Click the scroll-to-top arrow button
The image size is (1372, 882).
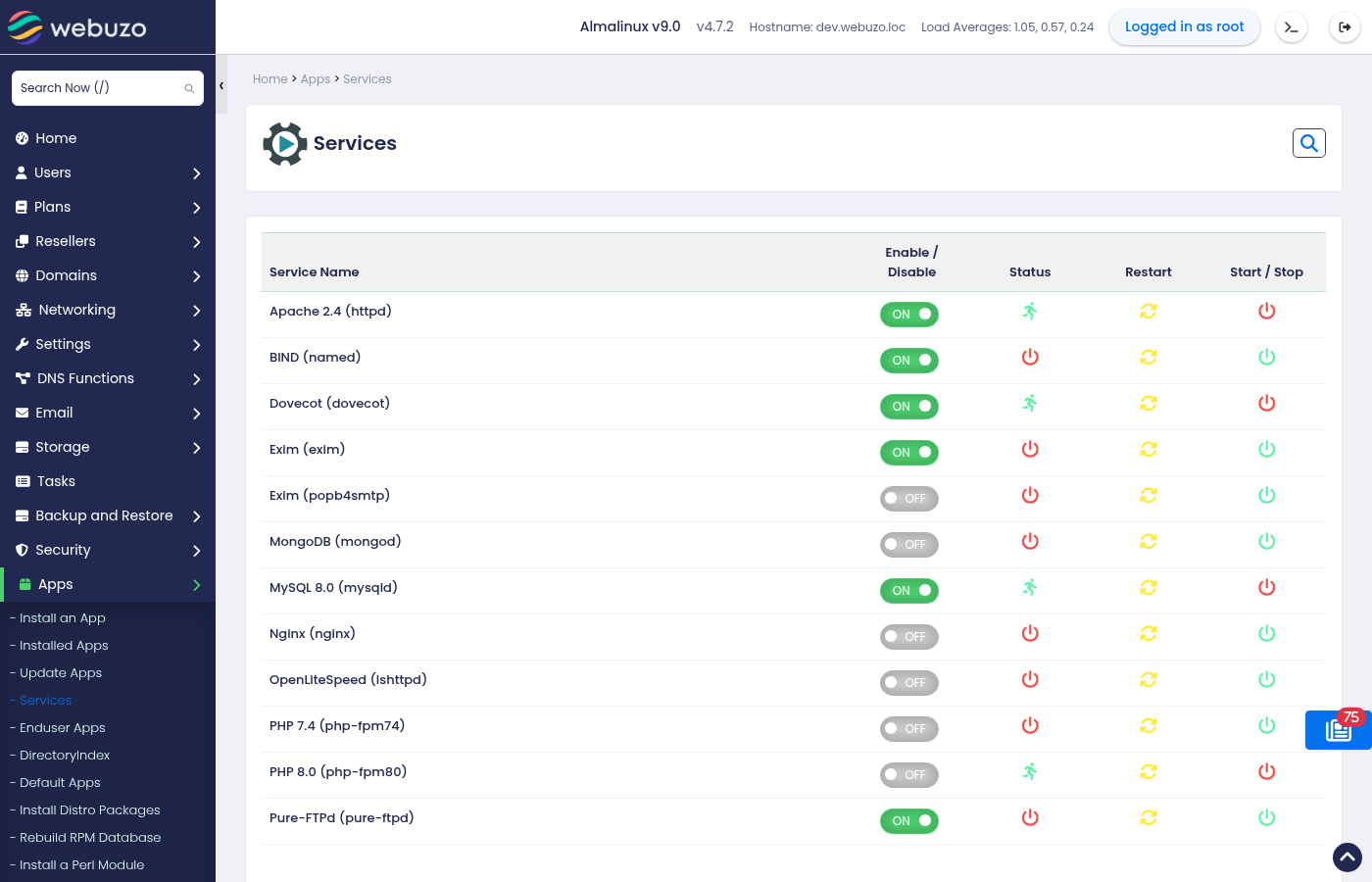1347,857
